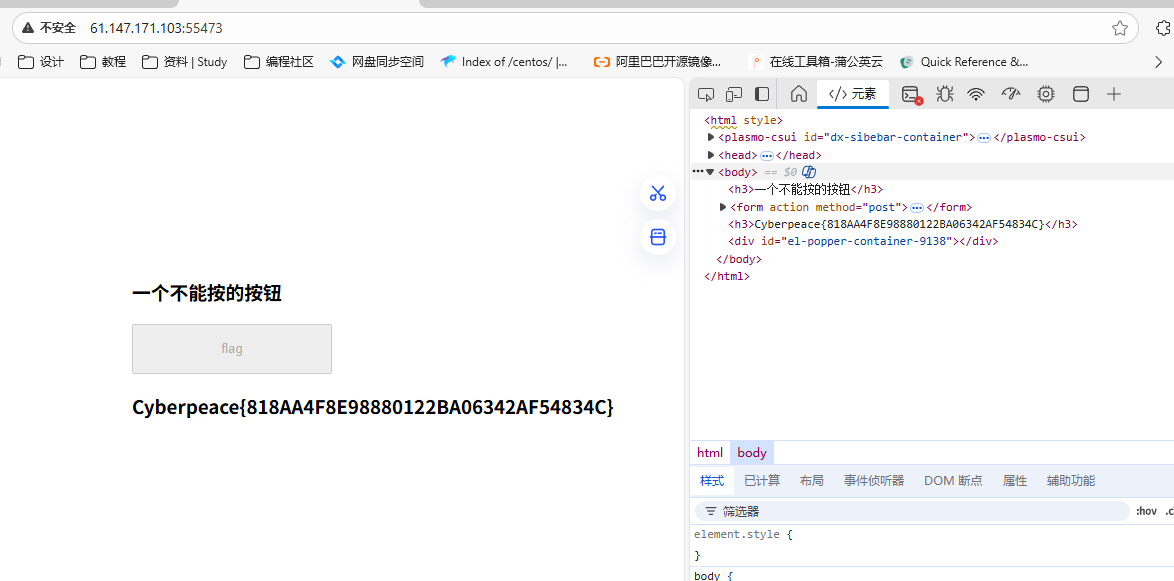Screen dimensions: 1174x581
Task: Bookmark this page with the star icon
Action: tap(1120, 28)
